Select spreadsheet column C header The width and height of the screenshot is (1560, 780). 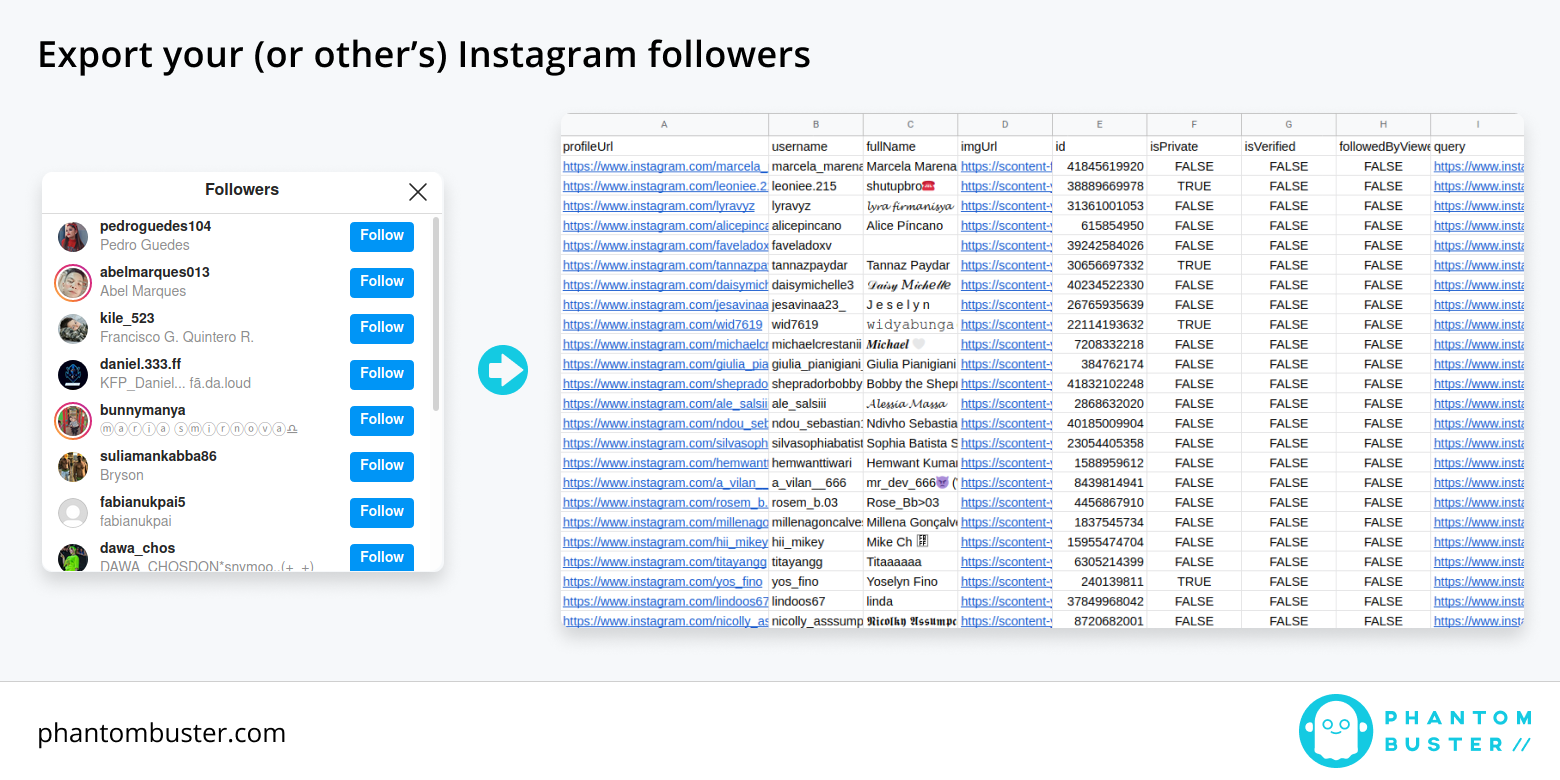pos(910,125)
